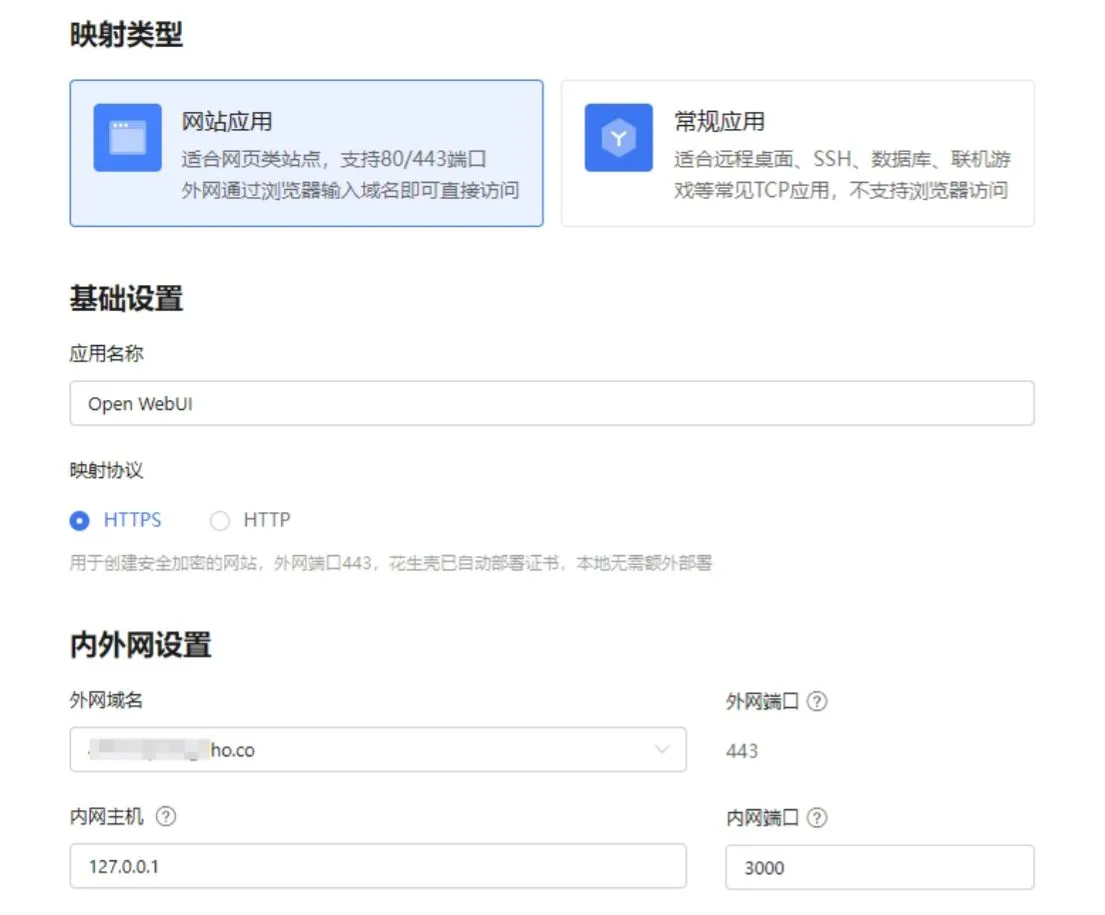
Task: Click the 应用名称 field label
Action: [106, 353]
